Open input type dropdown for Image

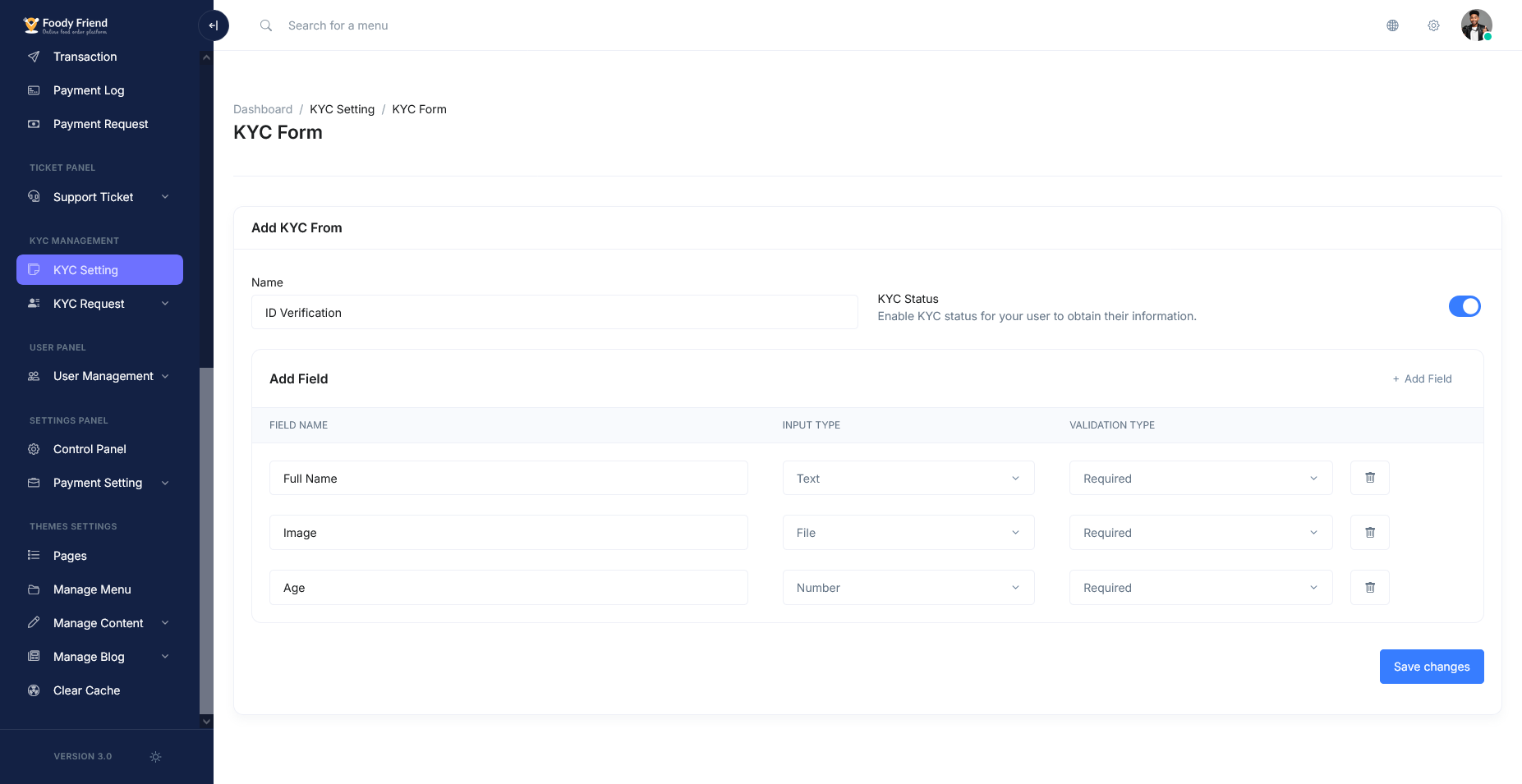click(x=908, y=532)
